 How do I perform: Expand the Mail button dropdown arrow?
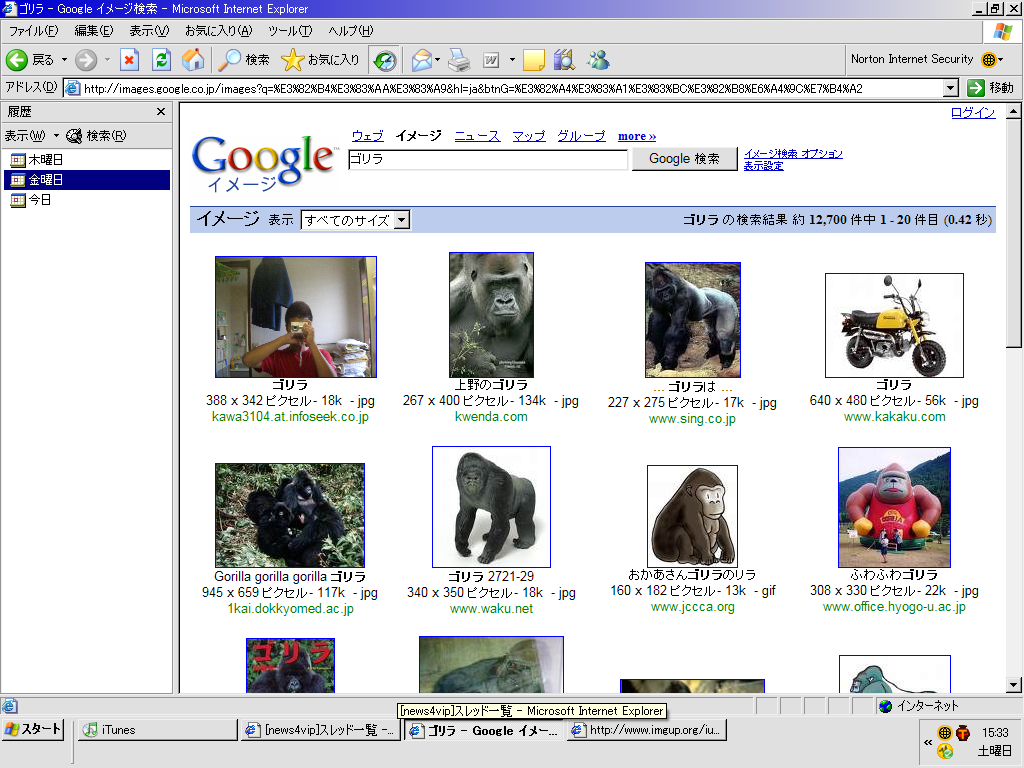(x=438, y=60)
